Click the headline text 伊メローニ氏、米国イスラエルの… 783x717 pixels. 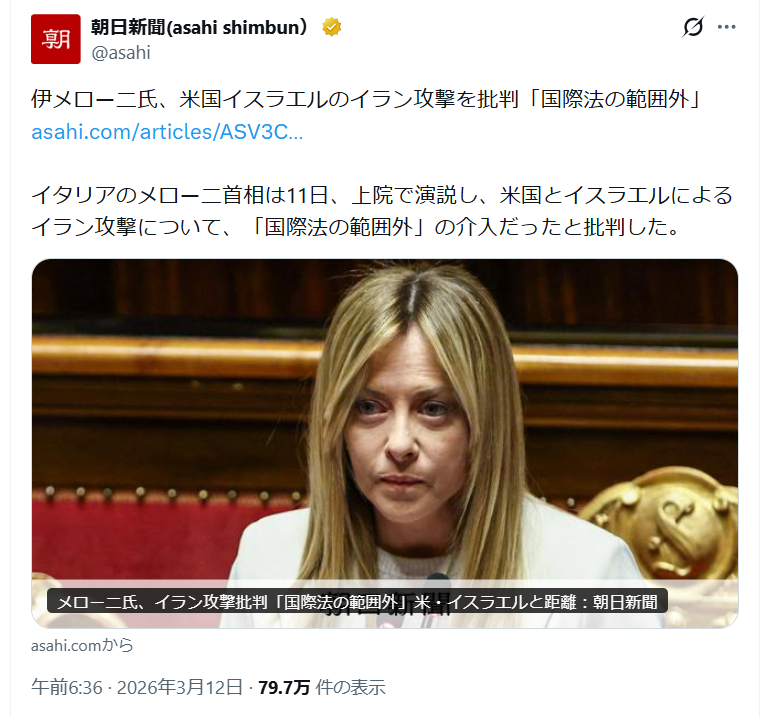point(367,99)
